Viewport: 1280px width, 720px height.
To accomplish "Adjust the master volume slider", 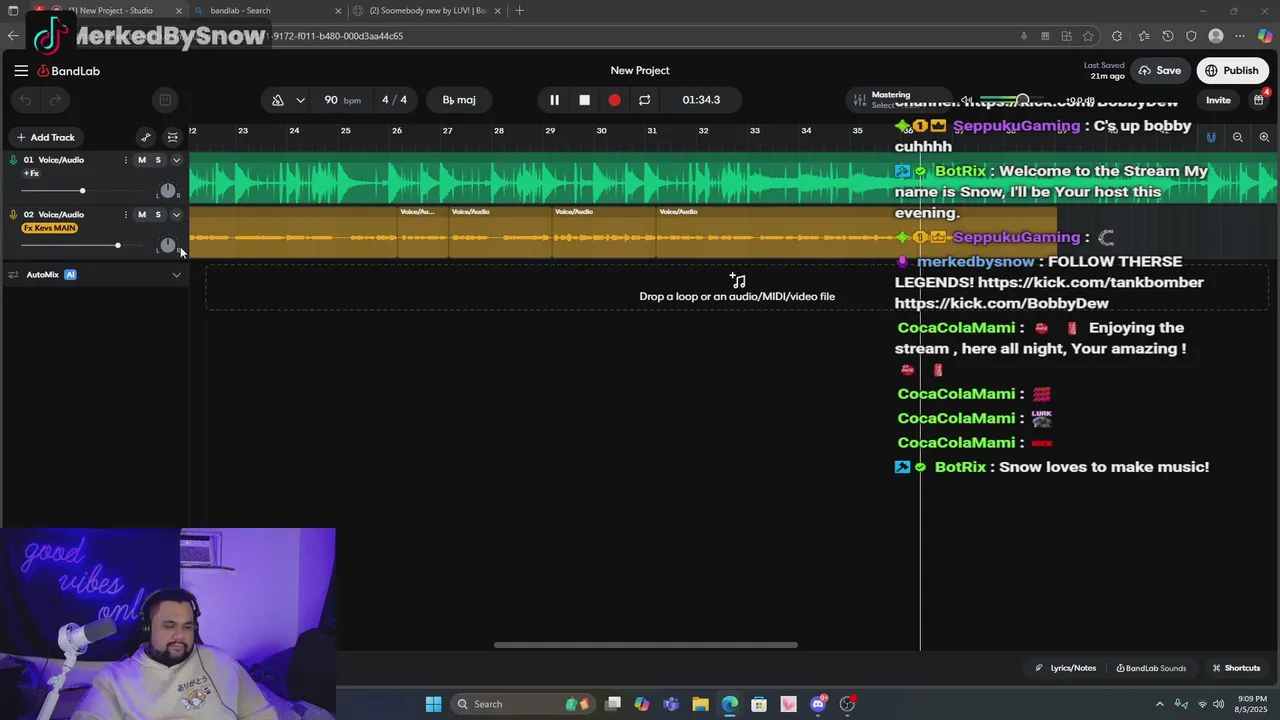I will pyautogui.click(x=1022, y=100).
